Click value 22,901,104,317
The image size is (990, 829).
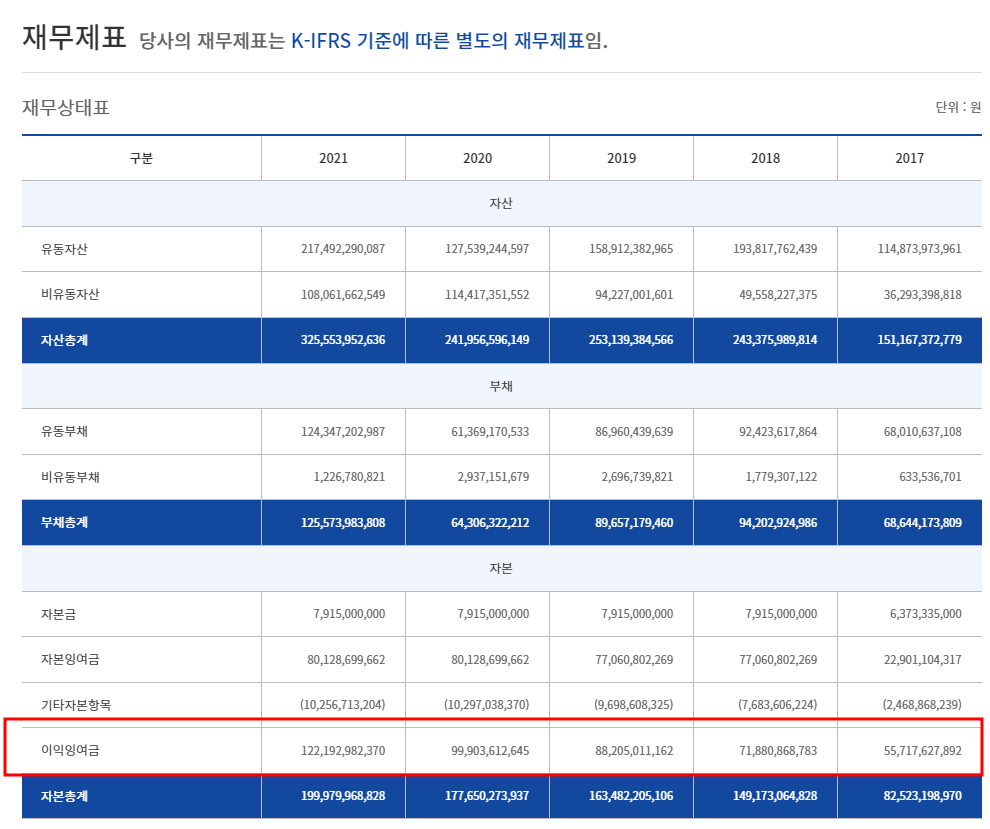click(x=922, y=659)
